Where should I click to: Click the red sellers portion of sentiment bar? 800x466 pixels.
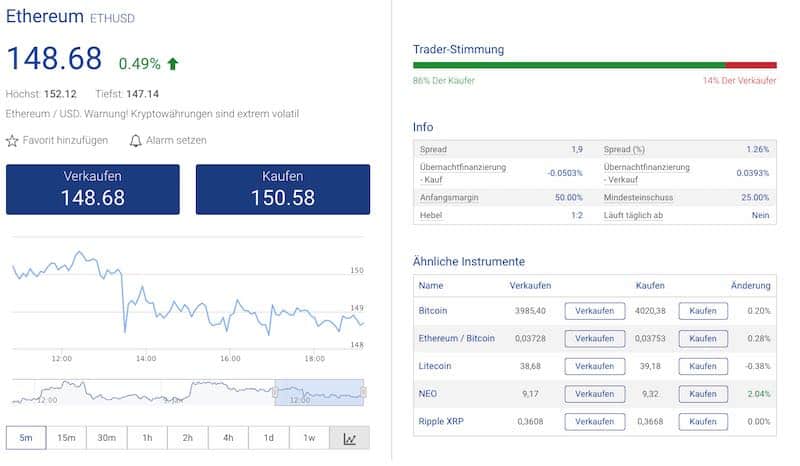pos(751,65)
